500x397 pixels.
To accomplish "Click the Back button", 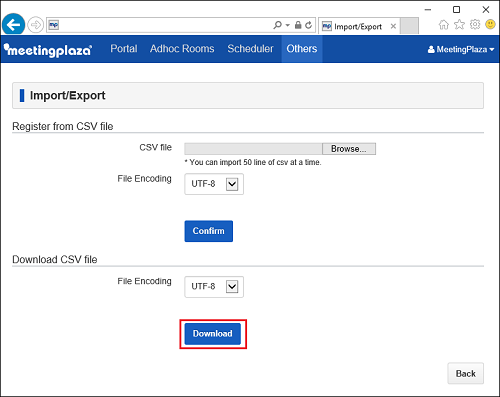I will coord(466,373).
